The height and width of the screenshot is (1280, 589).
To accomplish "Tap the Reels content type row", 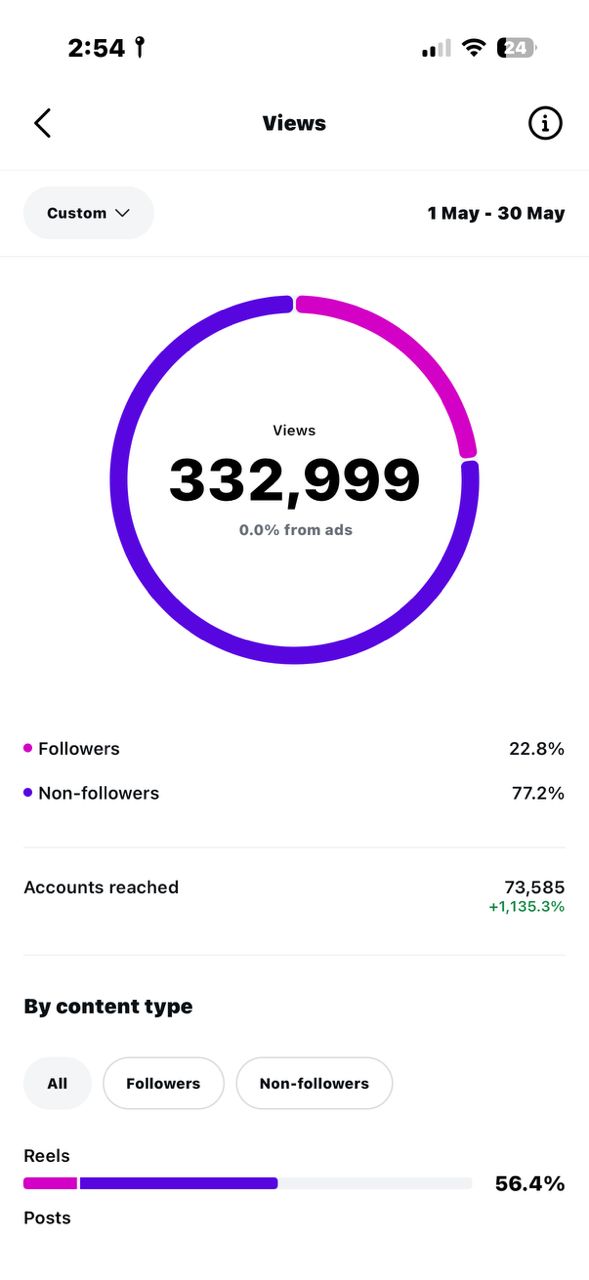I will tap(294, 1171).
